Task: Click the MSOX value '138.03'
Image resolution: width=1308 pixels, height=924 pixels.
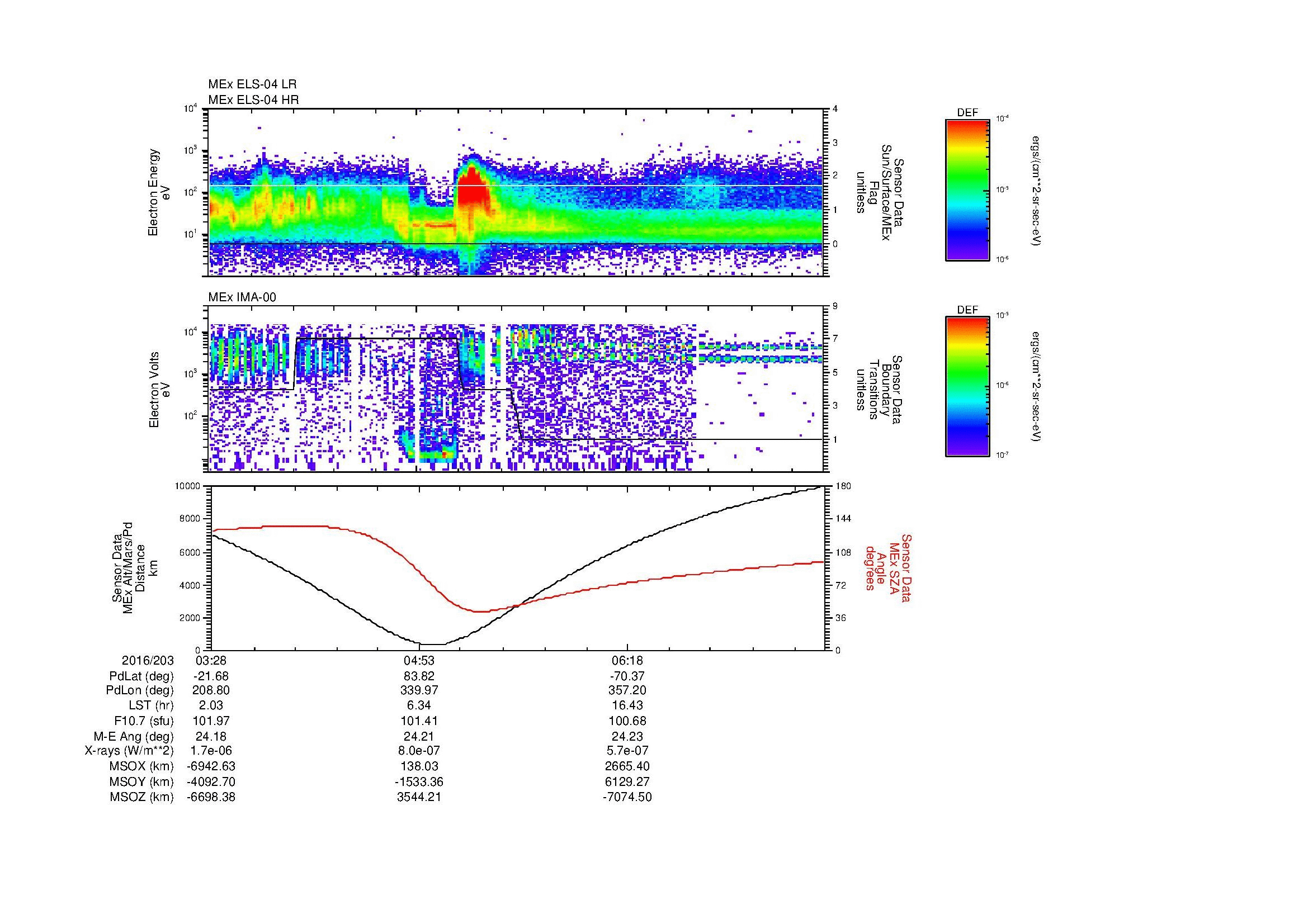Action: [419, 766]
